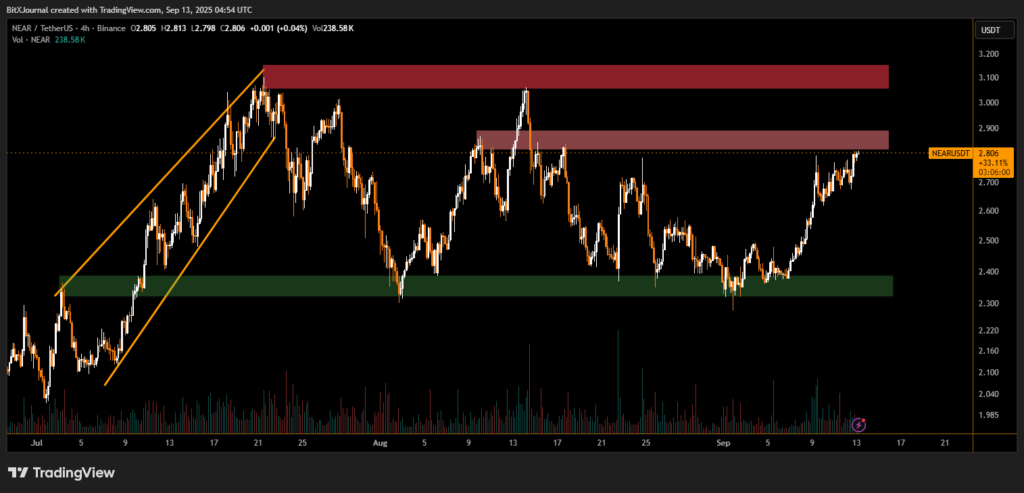Click the purple lightning event icon

tap(858, 424)
